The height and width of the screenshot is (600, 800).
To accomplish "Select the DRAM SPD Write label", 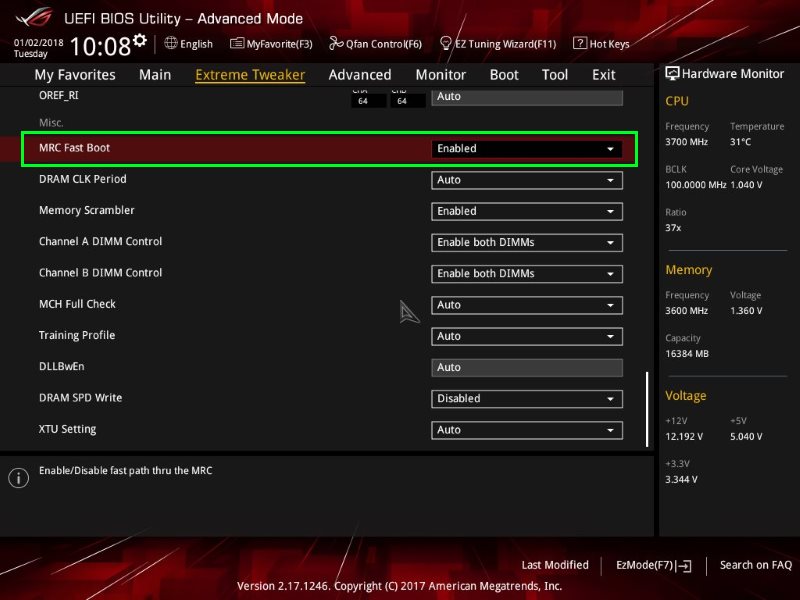I will pyautogui.click(x=81, y=398).
